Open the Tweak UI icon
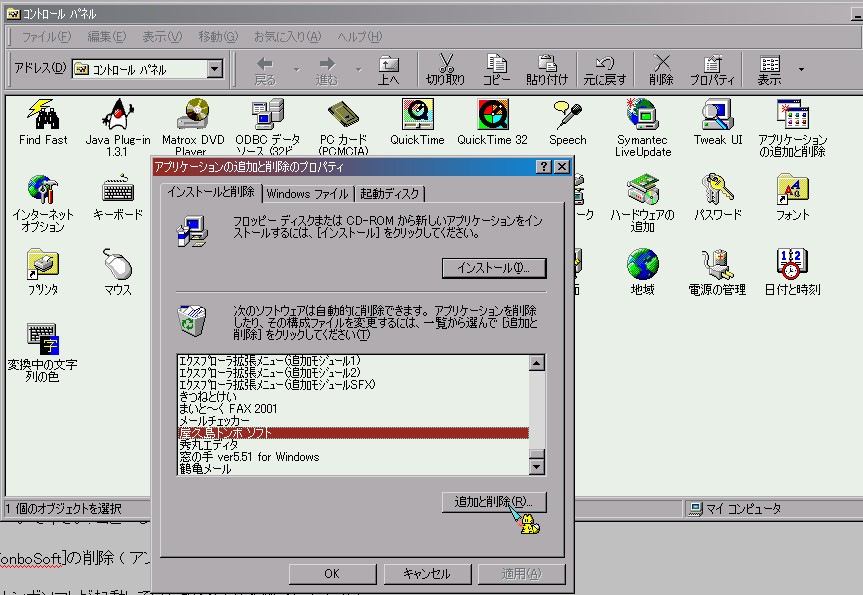Image resolution: width=863 pixels, height=595 pixels. point(718,122)
